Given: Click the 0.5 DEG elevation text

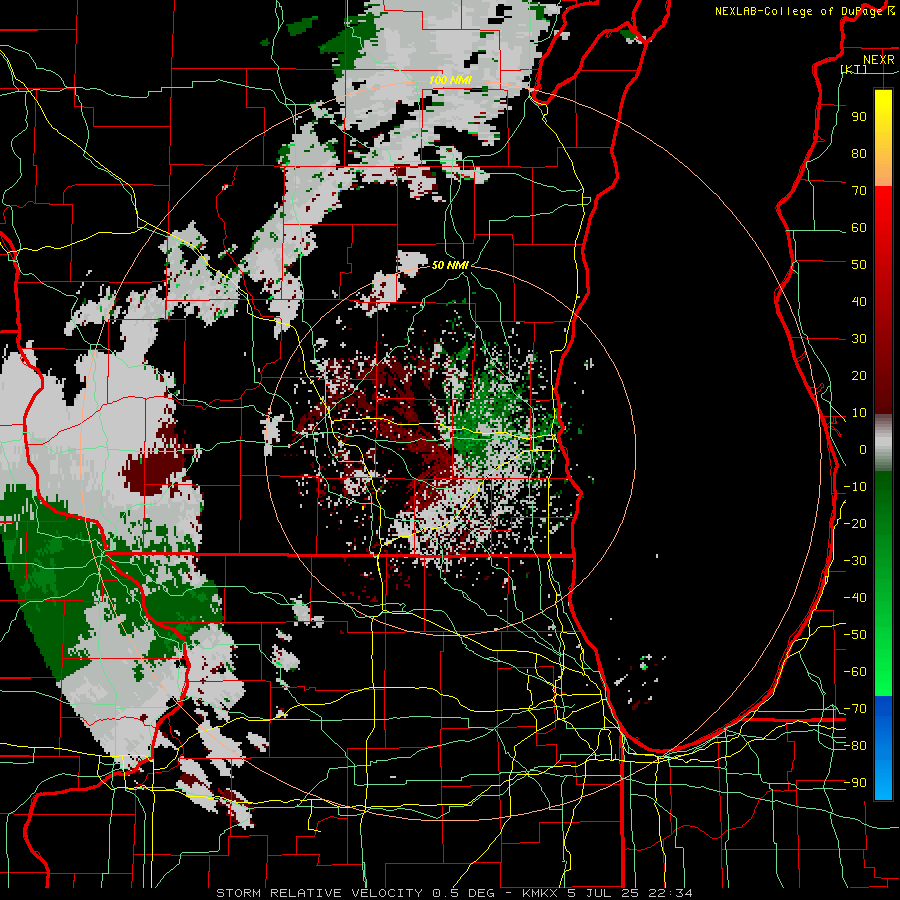Looking at the screenshot, I should pos(467,893).
